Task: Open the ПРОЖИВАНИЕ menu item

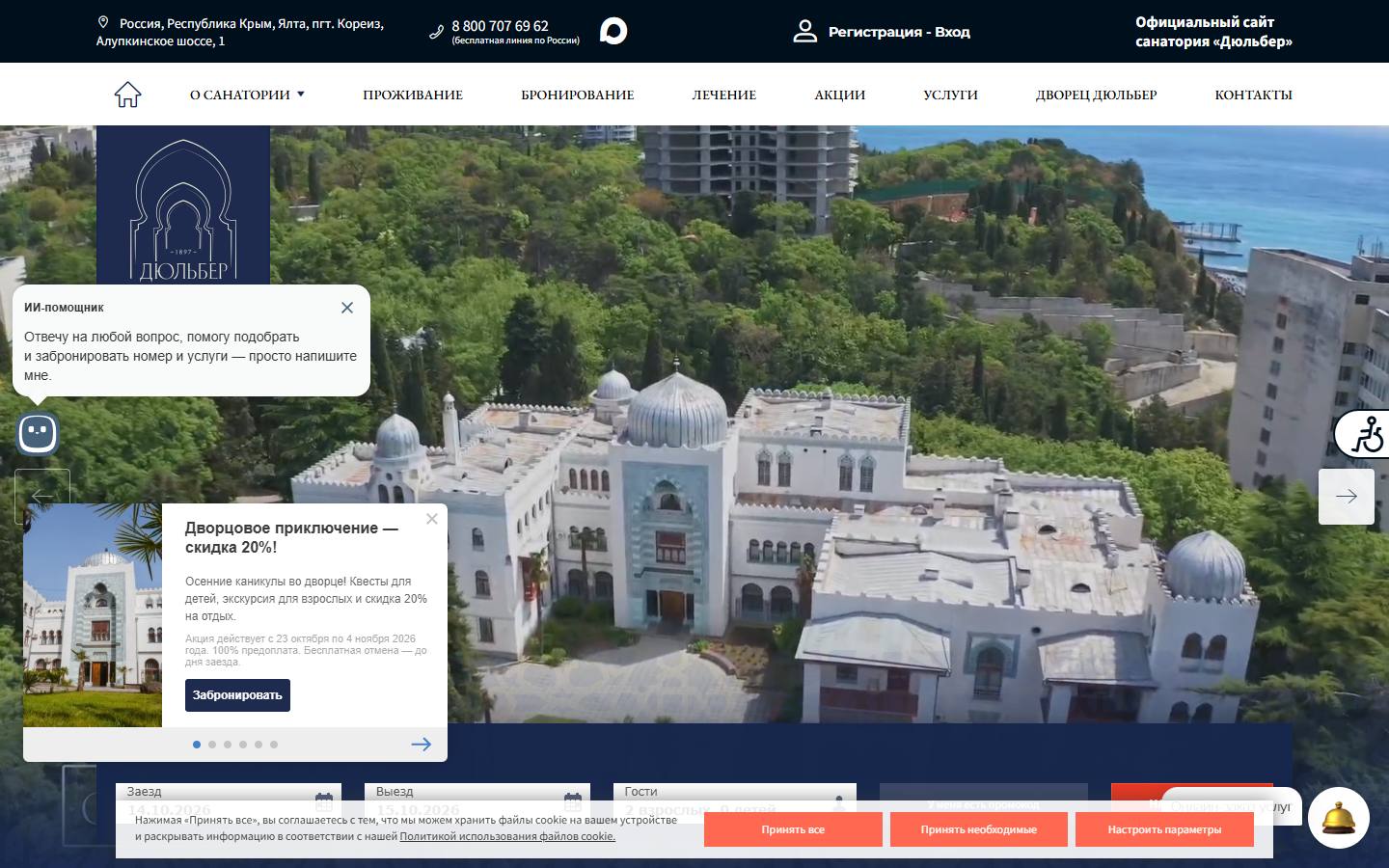Action: [x=413, y=95]
